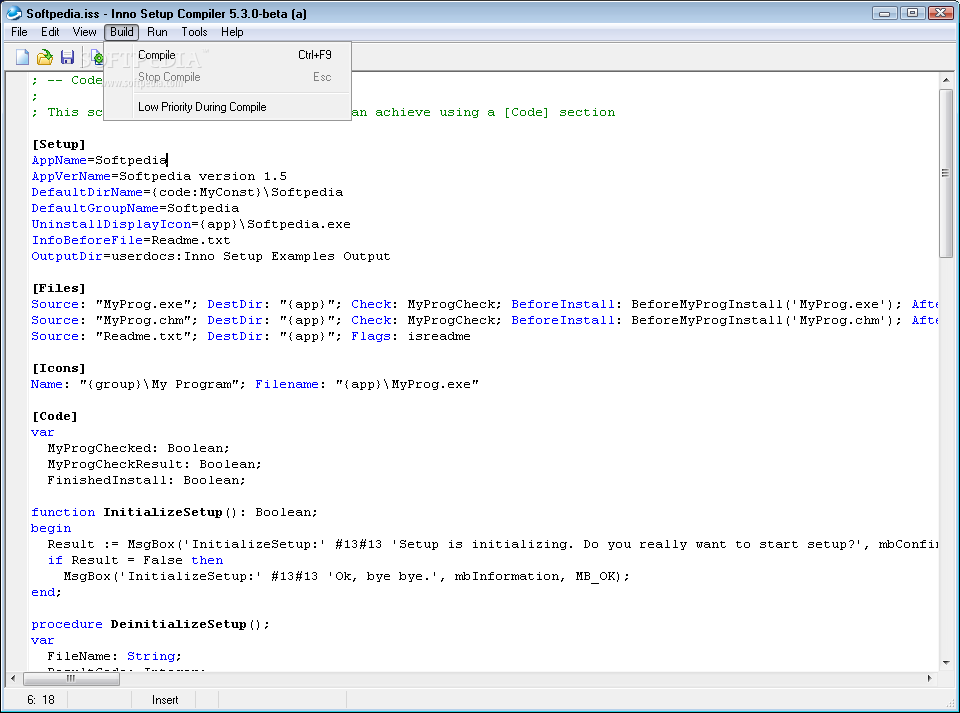Click the vertical scrollbar up arrow
960x713 pixels.
(946, 80)
